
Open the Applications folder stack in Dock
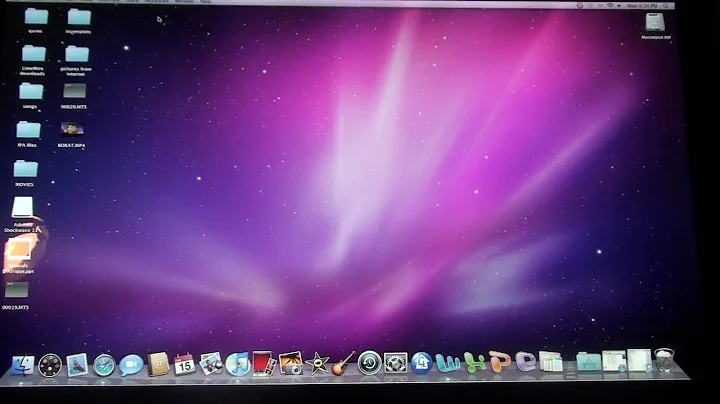click(x=589, y=361)
